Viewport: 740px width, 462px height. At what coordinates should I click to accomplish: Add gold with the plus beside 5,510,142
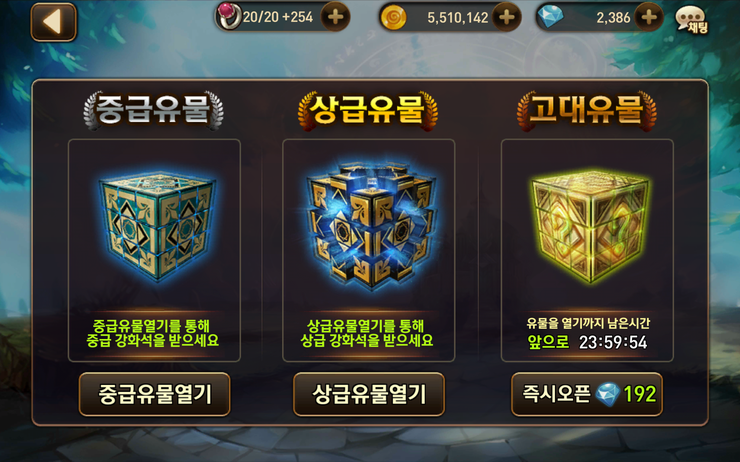(x=506, y=17)
